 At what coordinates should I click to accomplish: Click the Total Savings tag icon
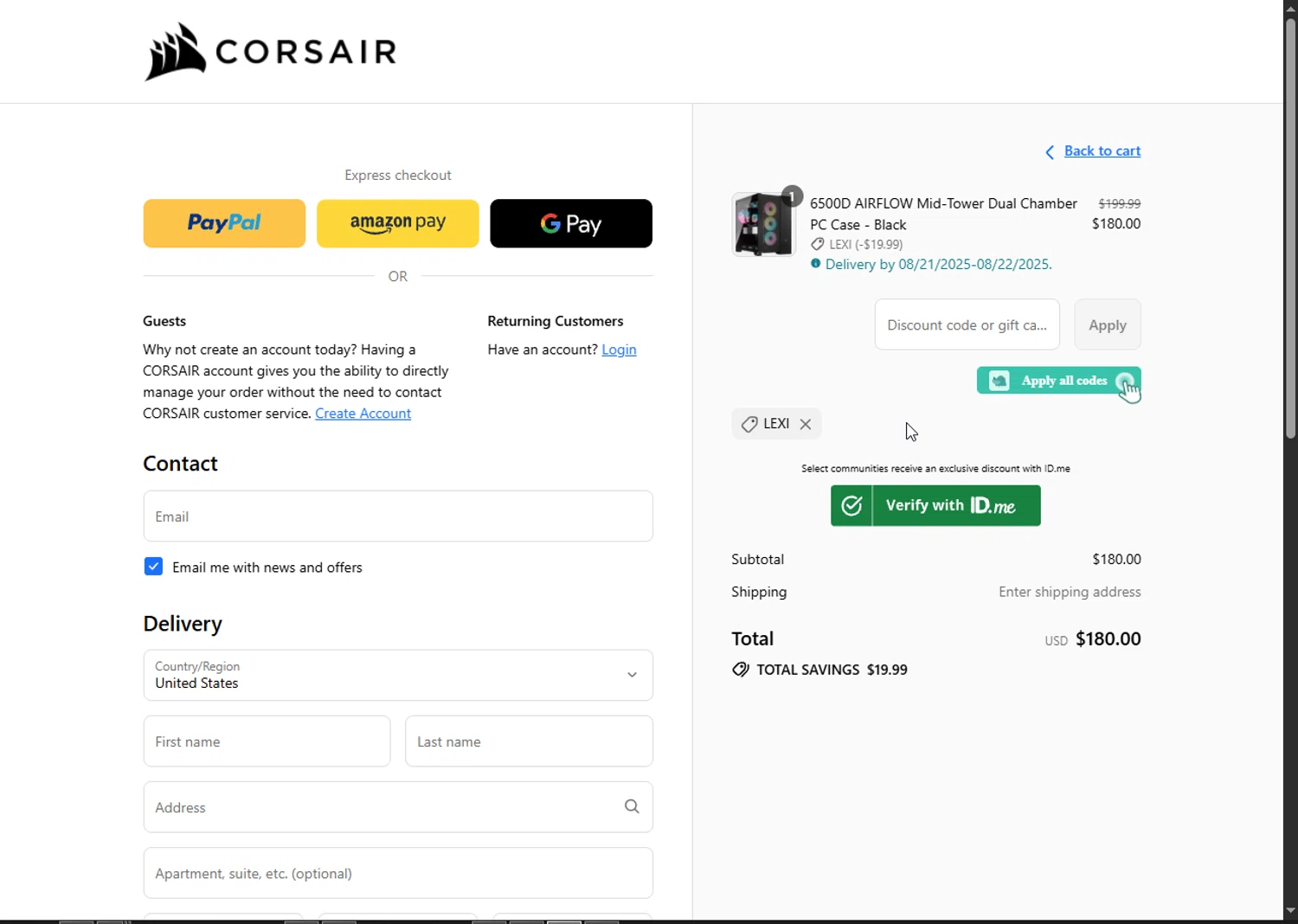(741, 670)
